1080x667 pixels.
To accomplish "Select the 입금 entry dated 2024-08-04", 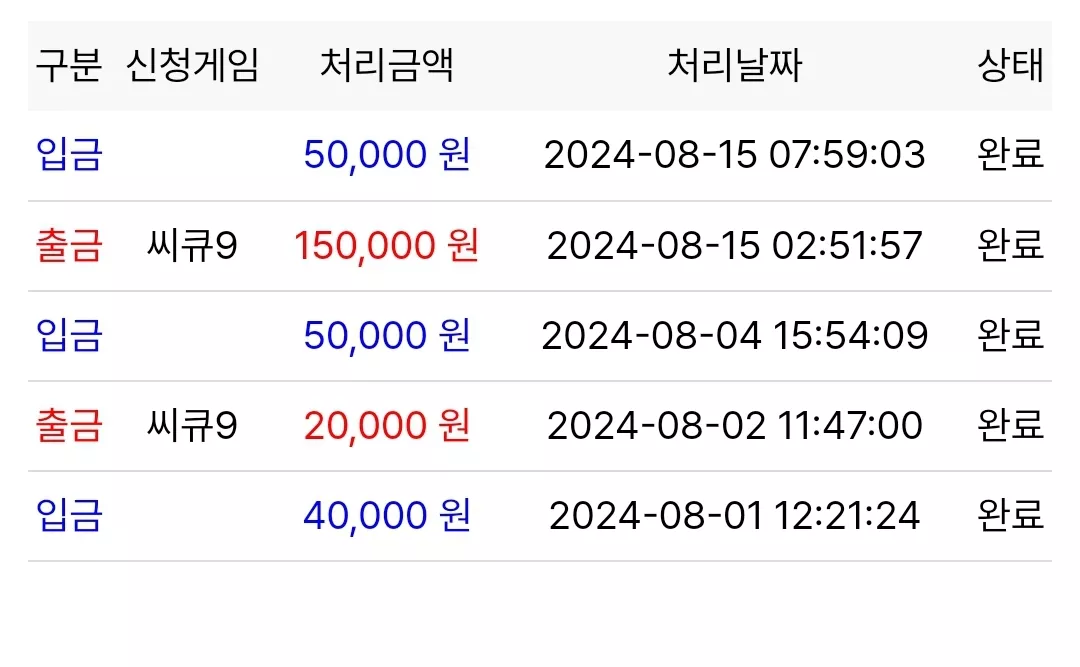I will 69,336.
